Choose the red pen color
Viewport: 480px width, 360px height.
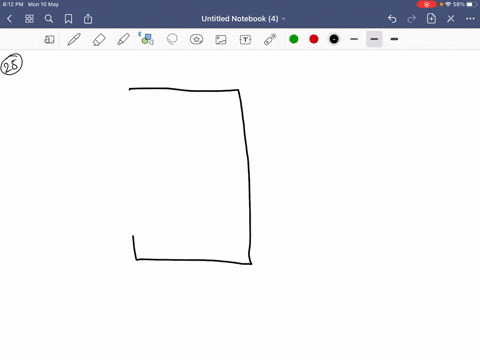coord(314,39)
